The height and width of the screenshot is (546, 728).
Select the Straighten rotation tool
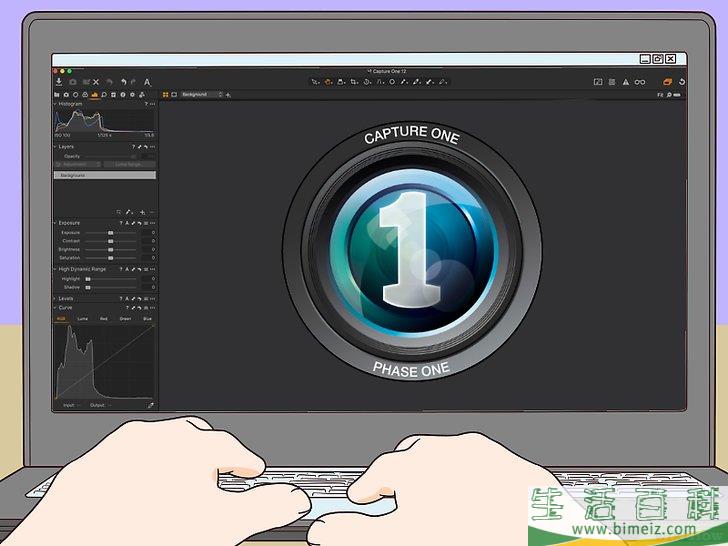tap(367, 82)
